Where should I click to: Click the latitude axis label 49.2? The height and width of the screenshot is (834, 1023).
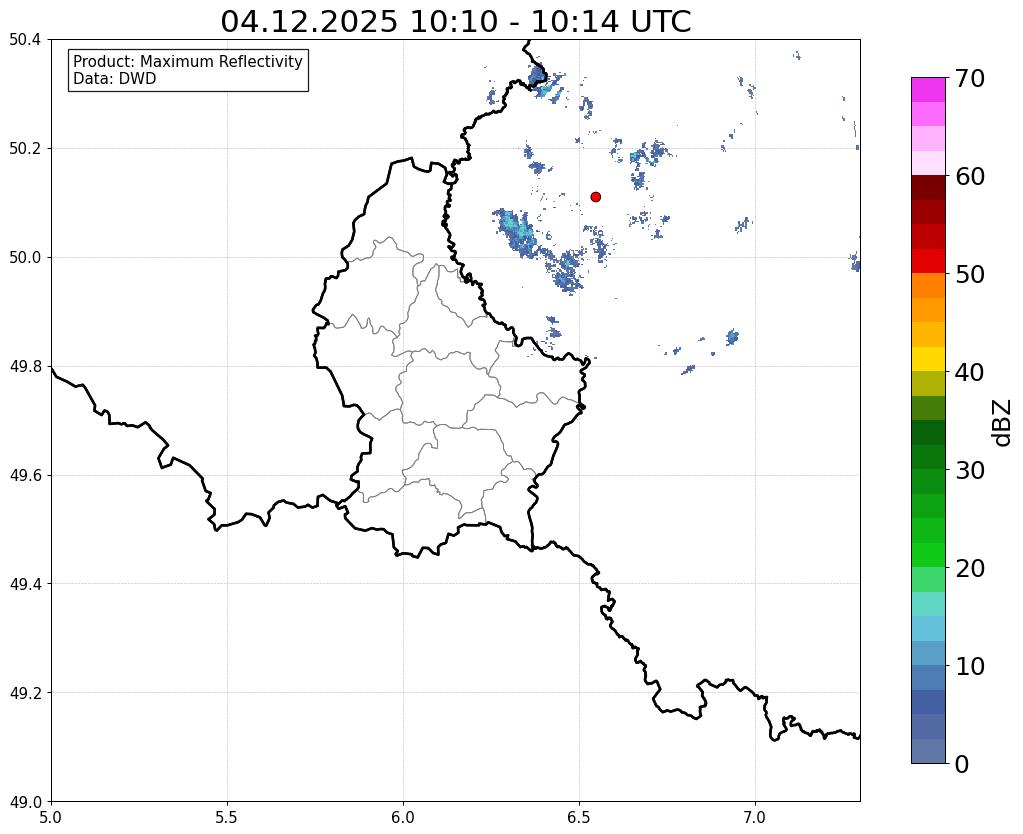coord(25,693)
